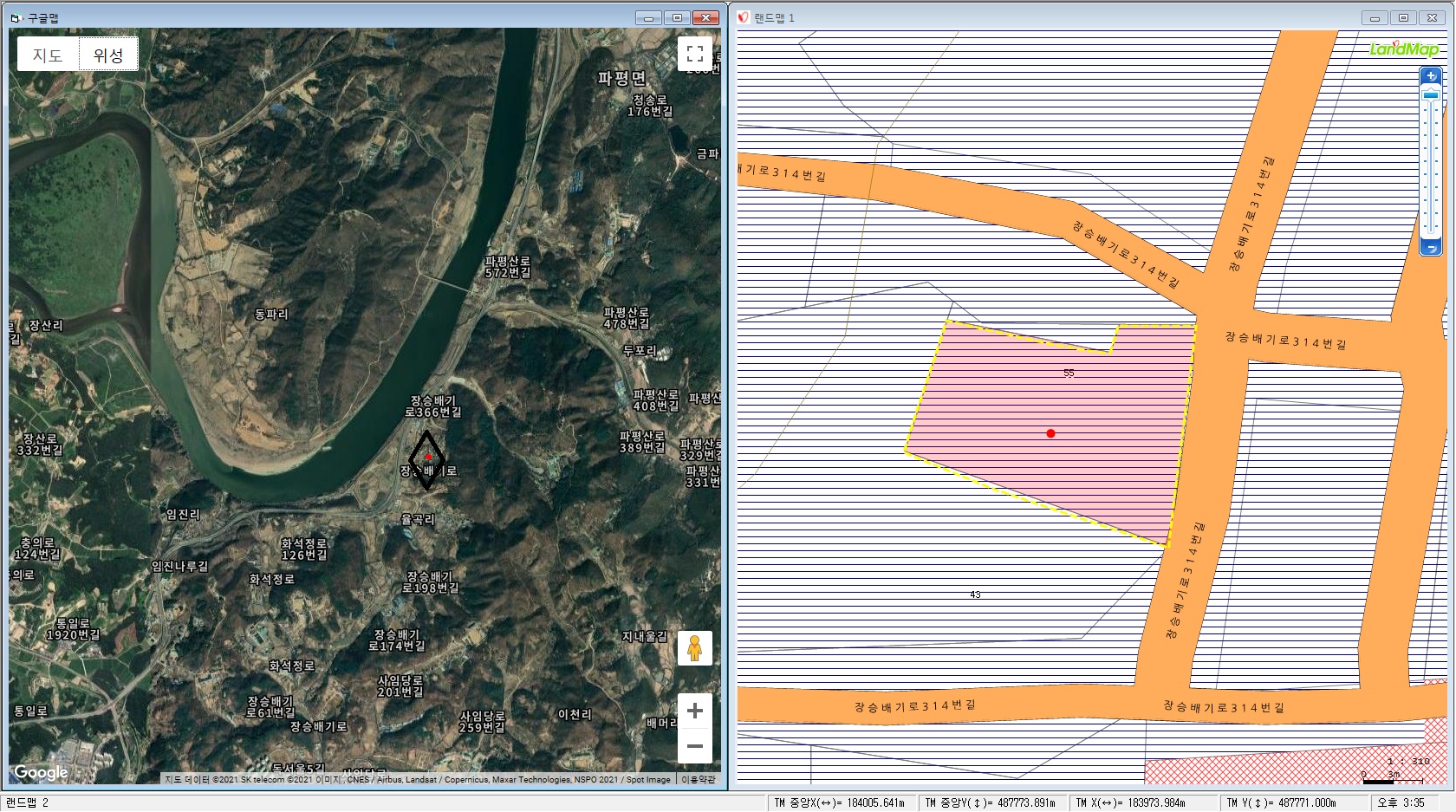Click the LandMap logo
This screenshot has width=1456, height=812.
click(x=1404, y=49)
